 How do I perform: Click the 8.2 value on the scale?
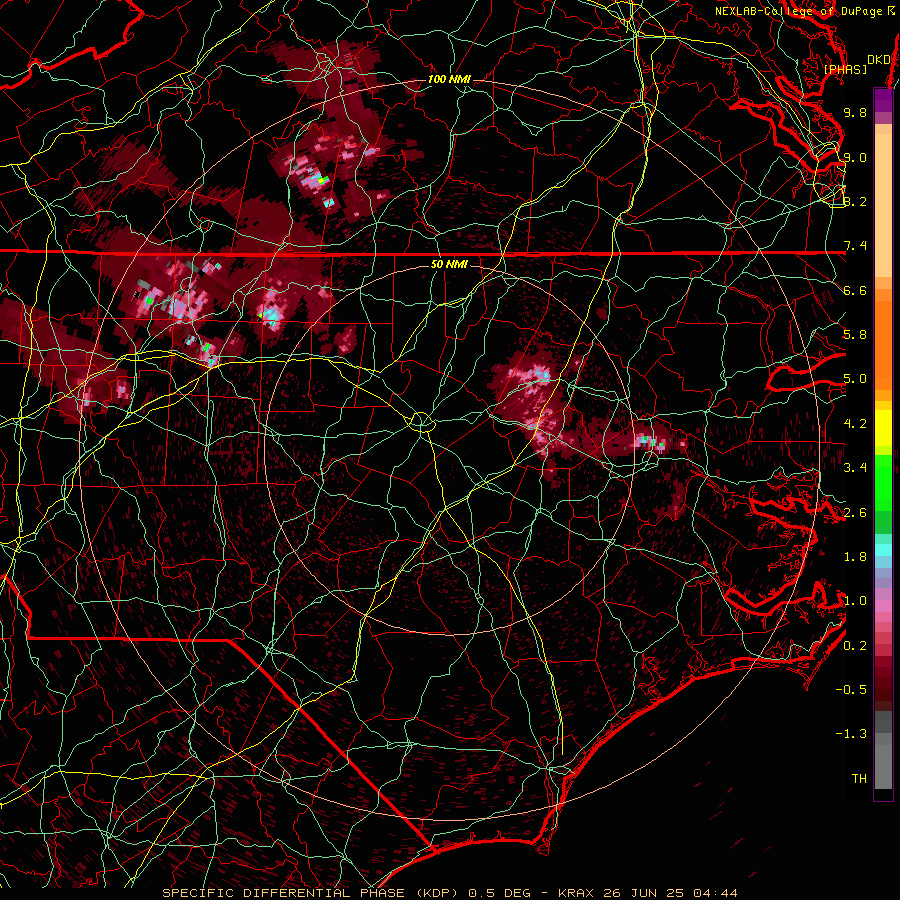click(855, 201)
